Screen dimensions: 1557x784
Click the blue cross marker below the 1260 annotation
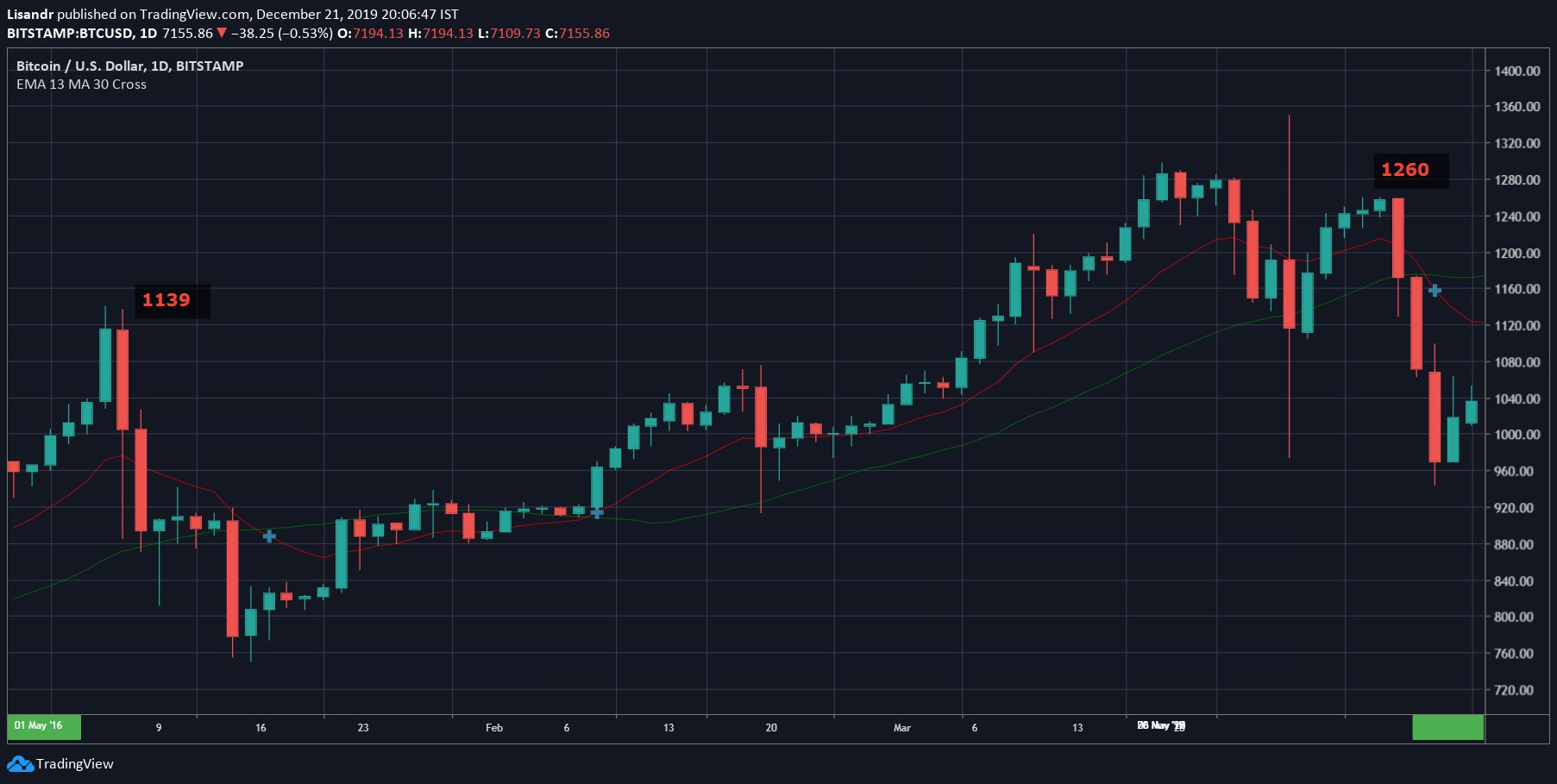coord(1435,291)
